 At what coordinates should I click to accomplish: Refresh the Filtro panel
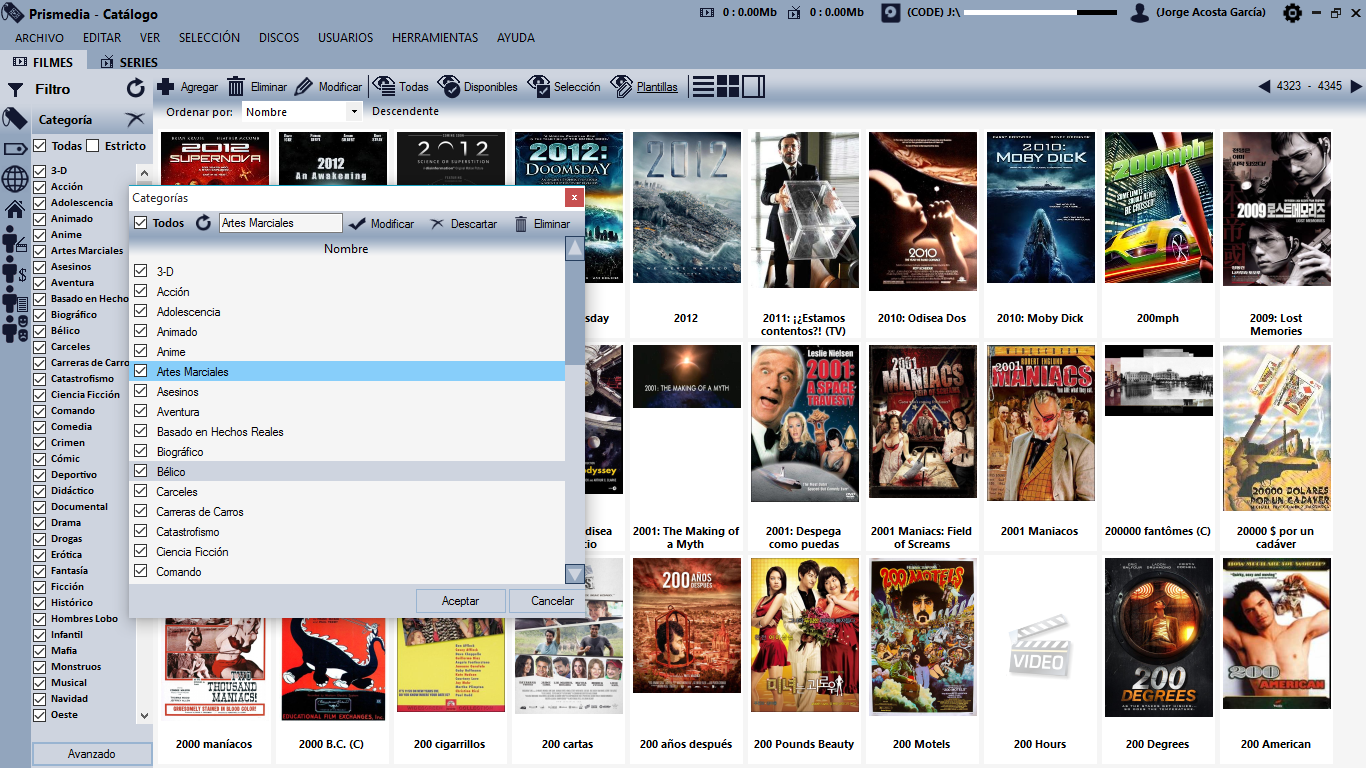tap(136, 89)
